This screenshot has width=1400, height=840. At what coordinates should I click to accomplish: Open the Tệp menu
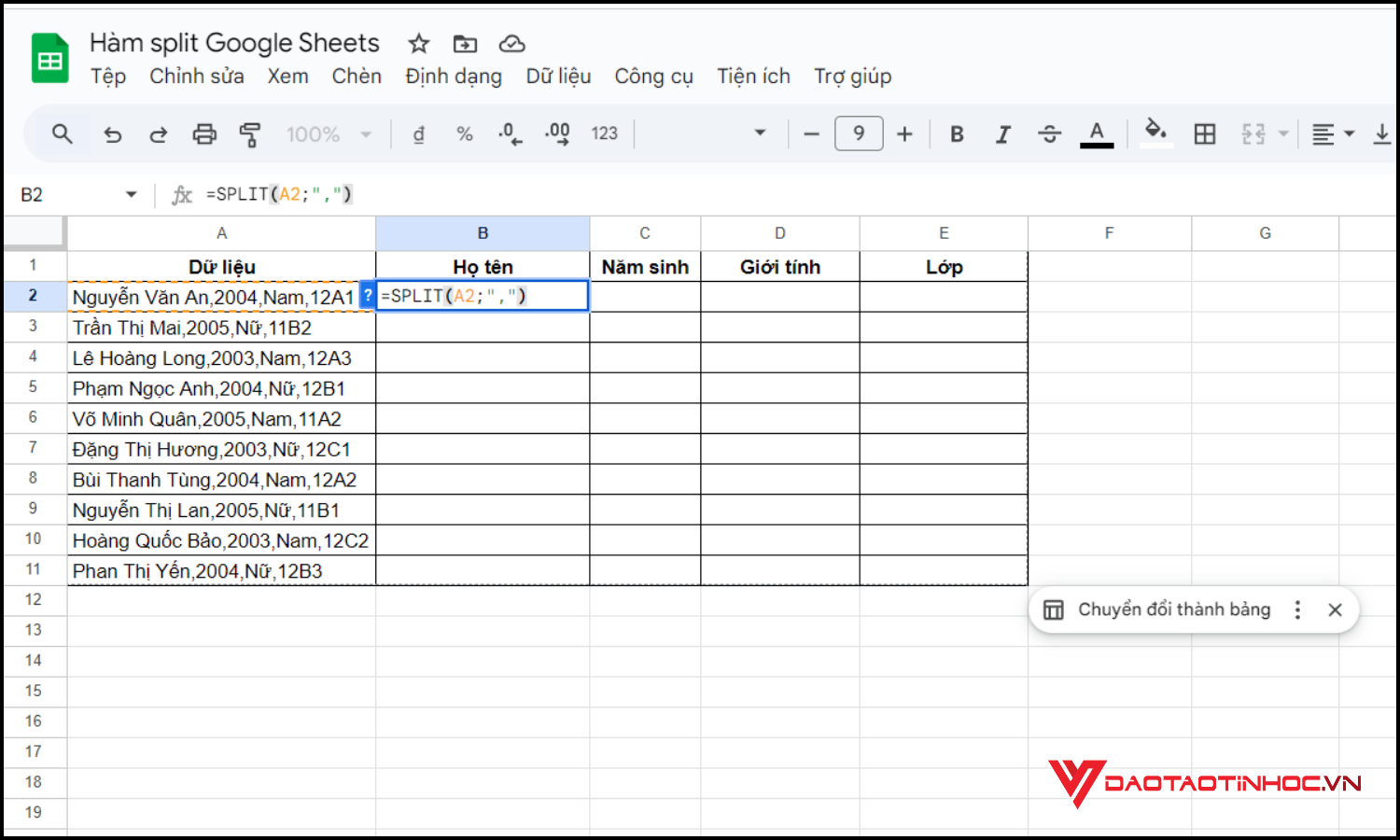108,77
